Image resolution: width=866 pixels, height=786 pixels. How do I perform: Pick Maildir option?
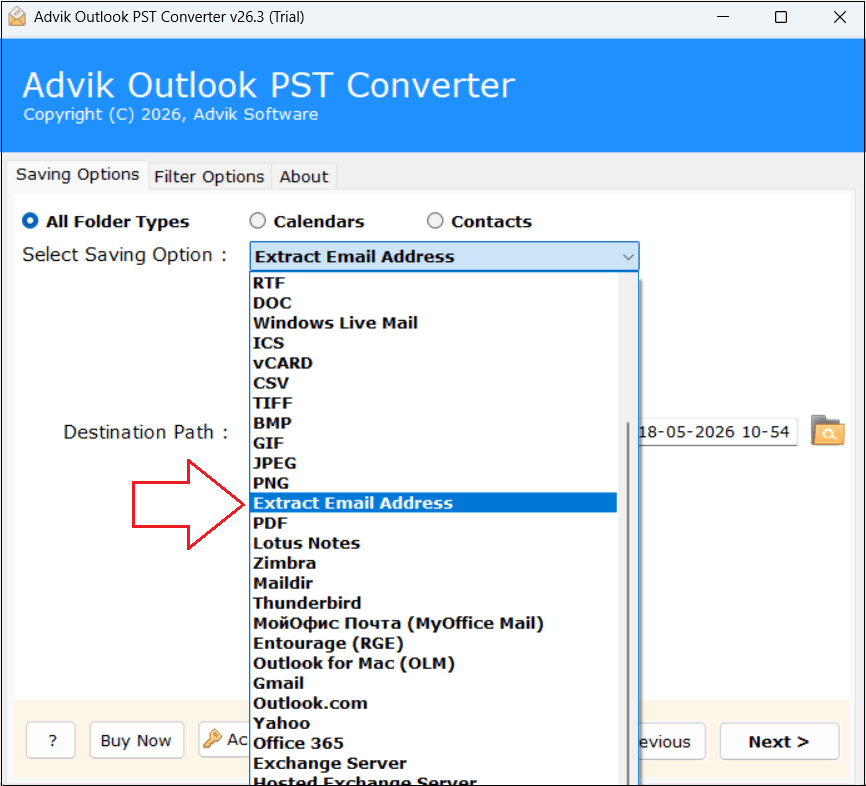(434, 583)
